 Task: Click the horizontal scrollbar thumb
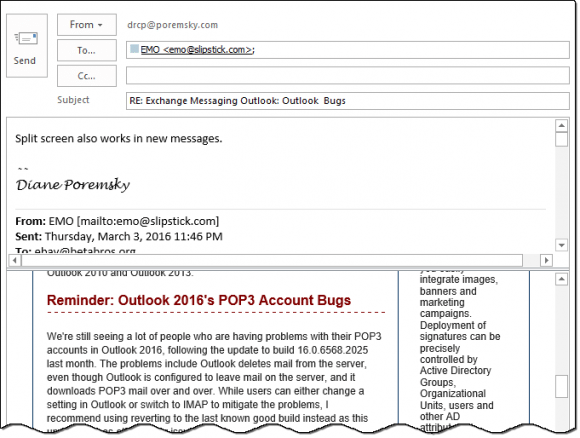(x=272, y=260)
